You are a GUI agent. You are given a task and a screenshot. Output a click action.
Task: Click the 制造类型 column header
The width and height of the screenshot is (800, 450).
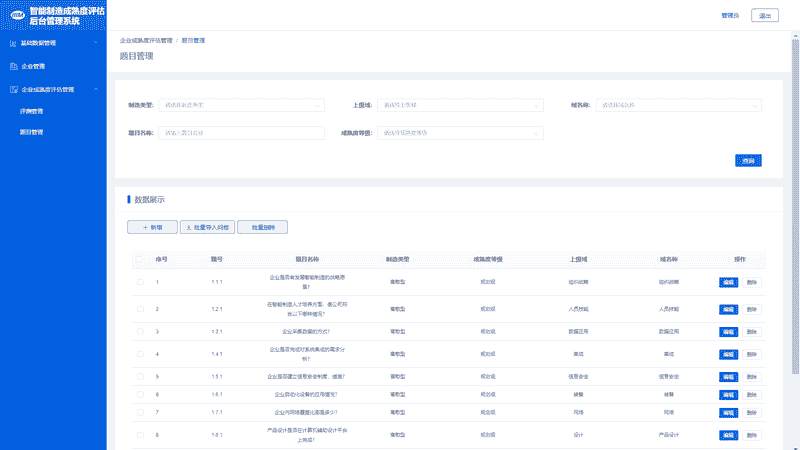click(397, 259)
